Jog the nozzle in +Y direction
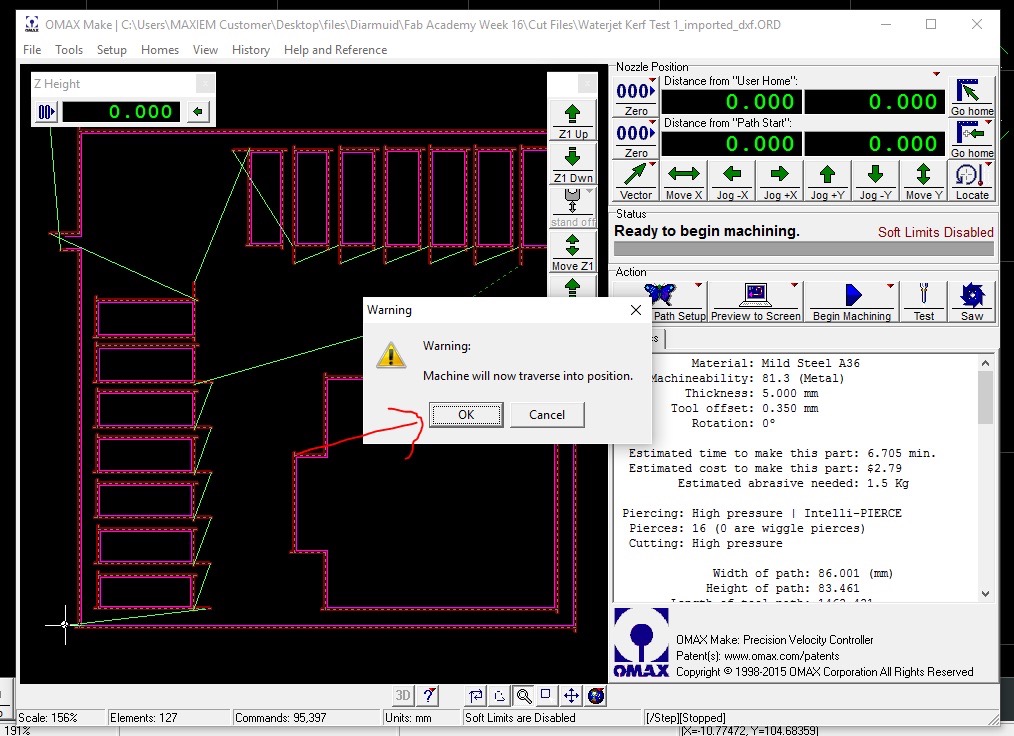The height and width of the screenshot is (736, 1014). [827, 182]
